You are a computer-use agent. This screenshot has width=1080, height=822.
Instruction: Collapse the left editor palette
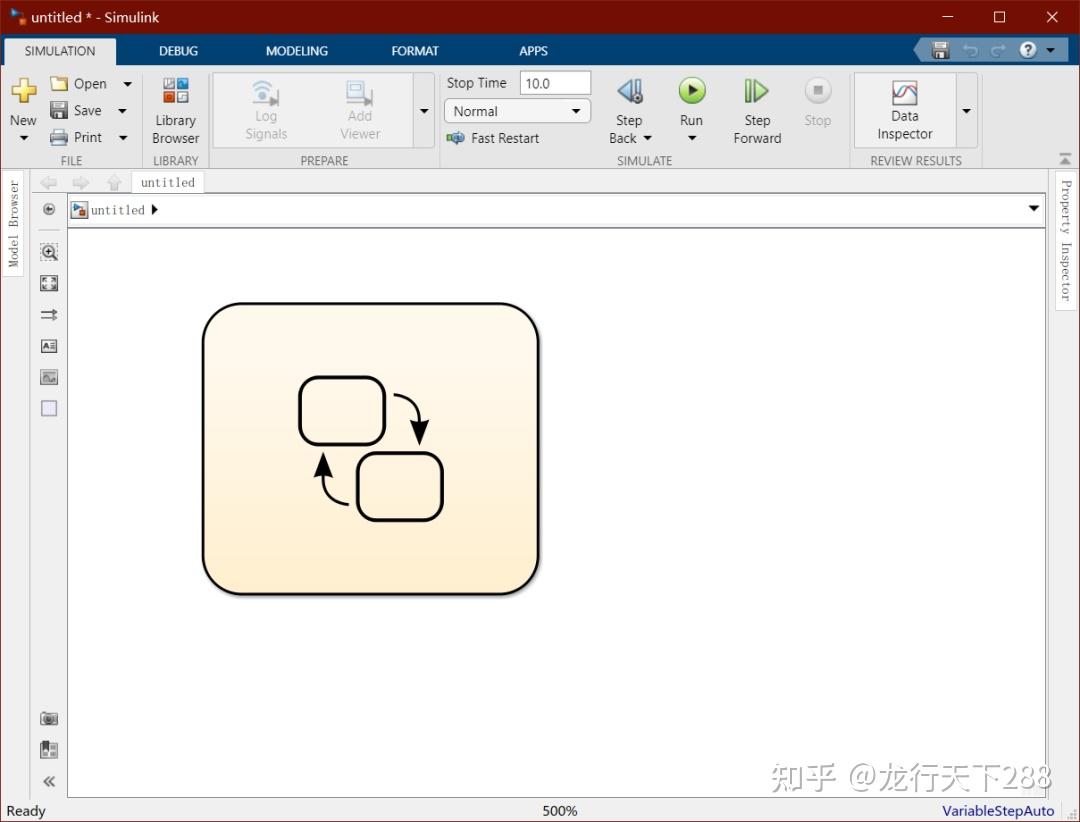(x=49, y=781)
